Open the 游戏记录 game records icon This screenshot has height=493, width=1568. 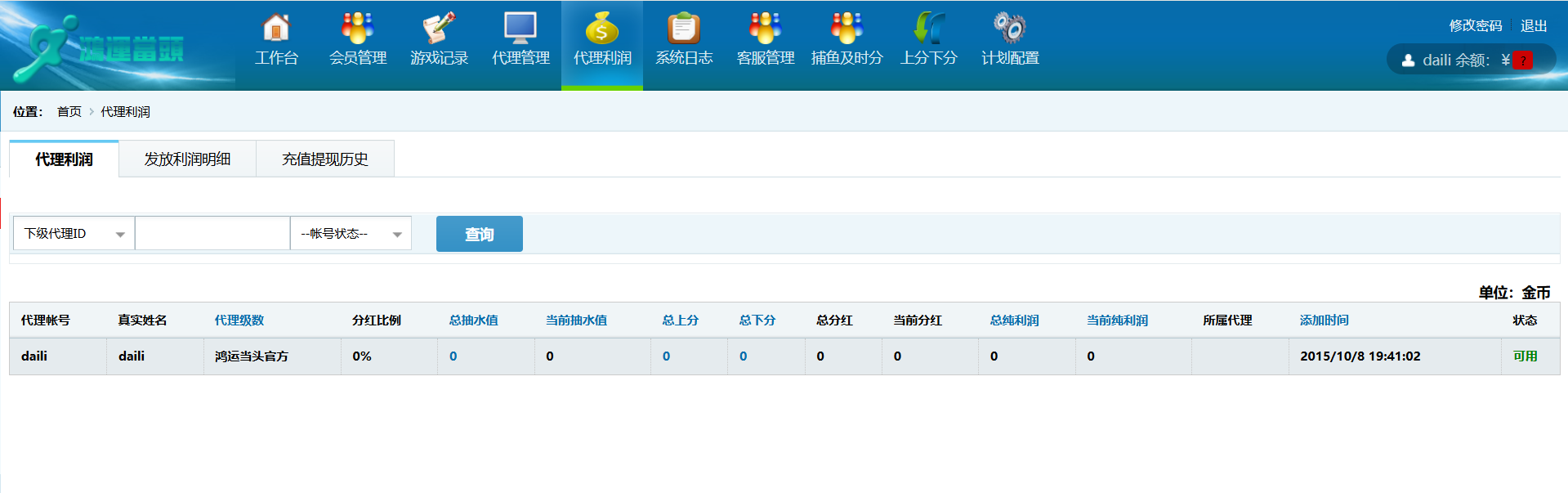[x=439, y=29]
